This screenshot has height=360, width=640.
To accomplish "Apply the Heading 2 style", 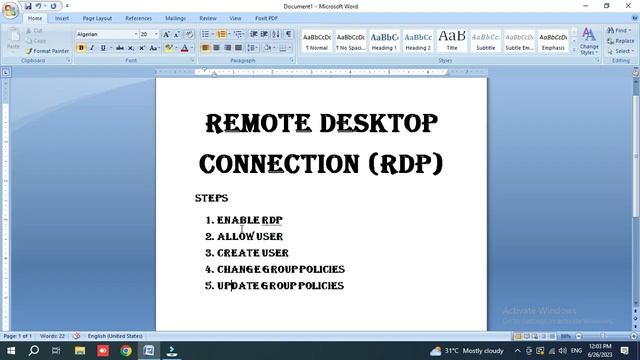I will pyautogui.click(x=418, y=41).
